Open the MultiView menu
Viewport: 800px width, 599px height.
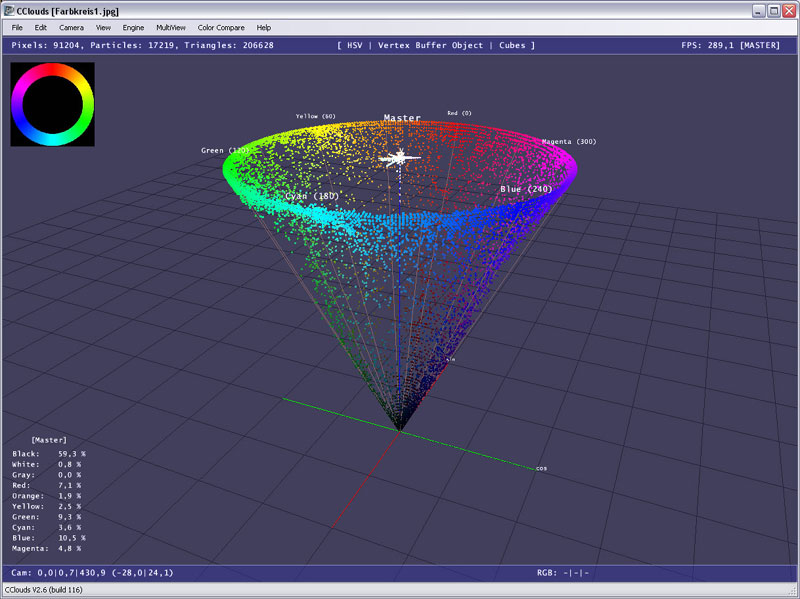click(170, 28)
